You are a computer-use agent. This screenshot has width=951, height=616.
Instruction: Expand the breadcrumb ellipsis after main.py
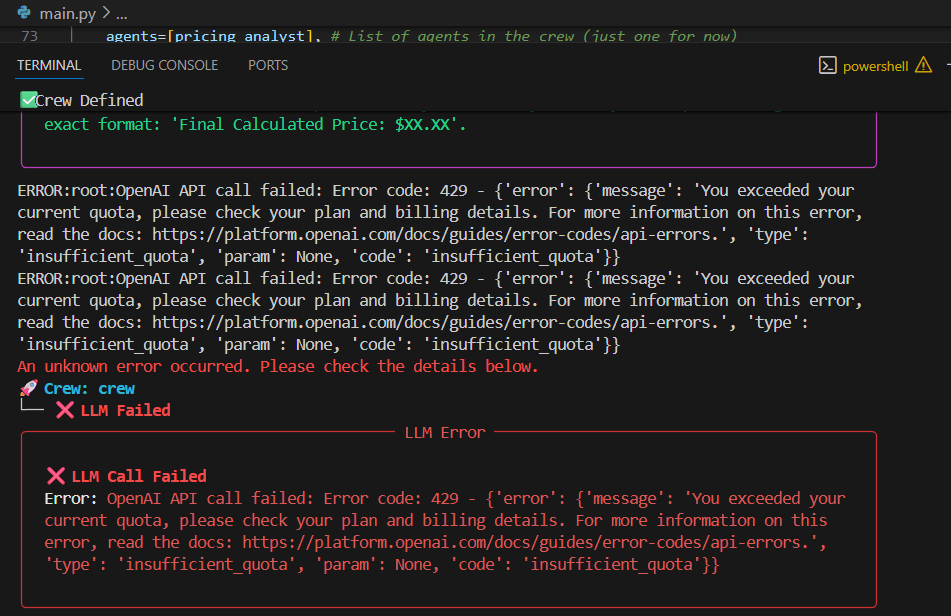coord(121,13)
